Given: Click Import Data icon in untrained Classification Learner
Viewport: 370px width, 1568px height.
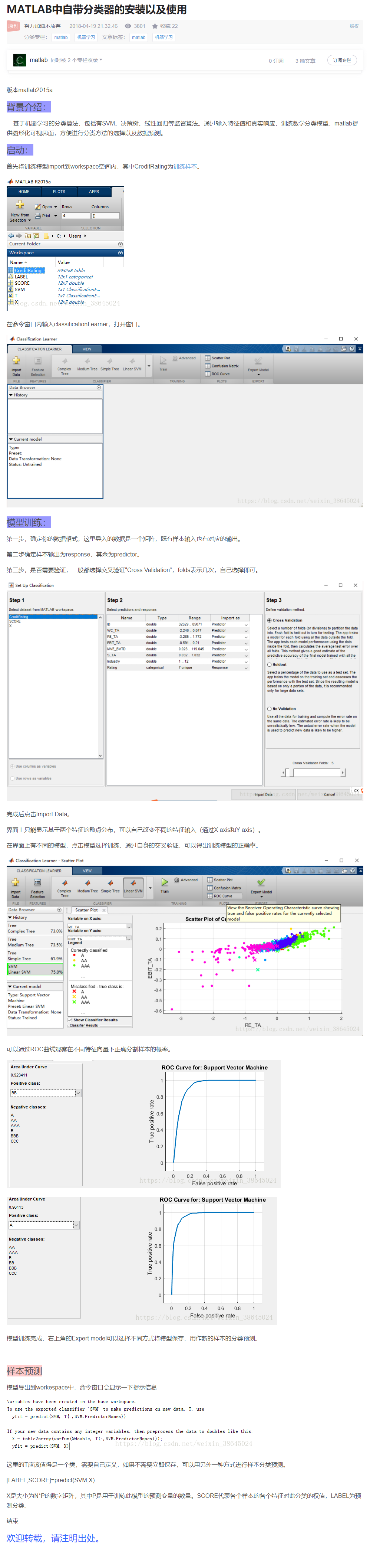Looking at the screenshot, I should pyautogui.click(x=16, y=360).
